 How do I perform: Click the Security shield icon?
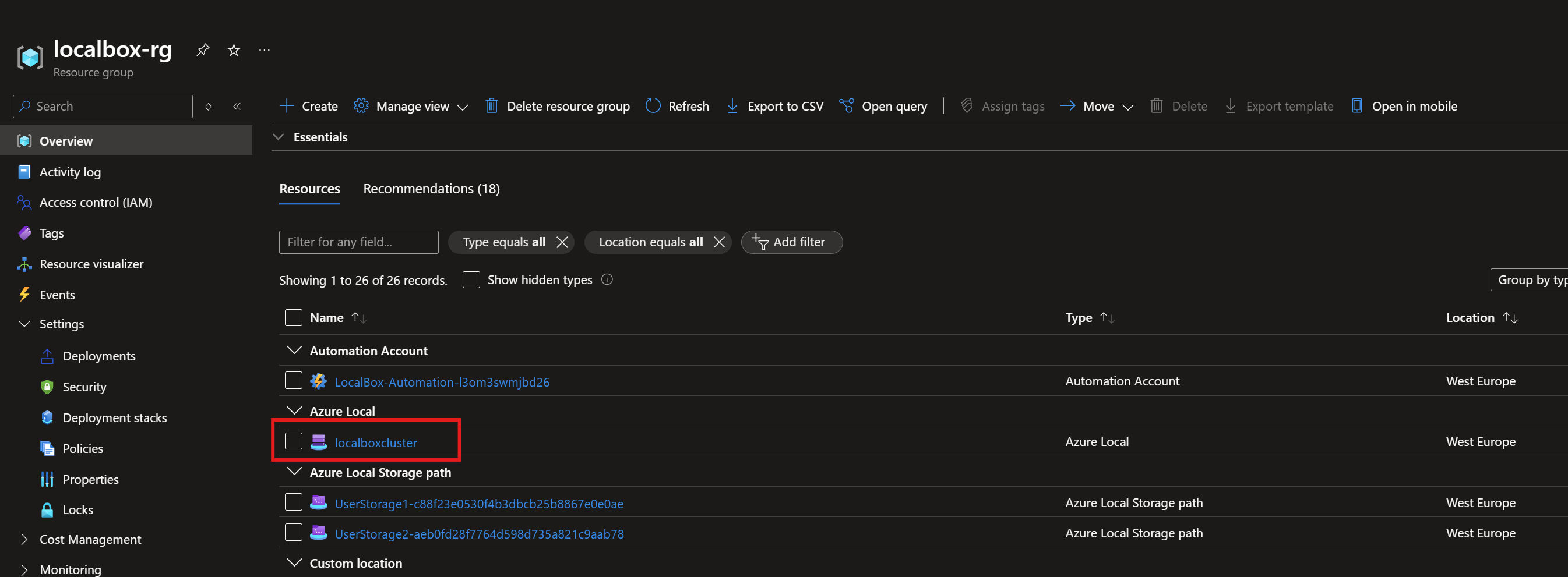[x=47, y=387]
